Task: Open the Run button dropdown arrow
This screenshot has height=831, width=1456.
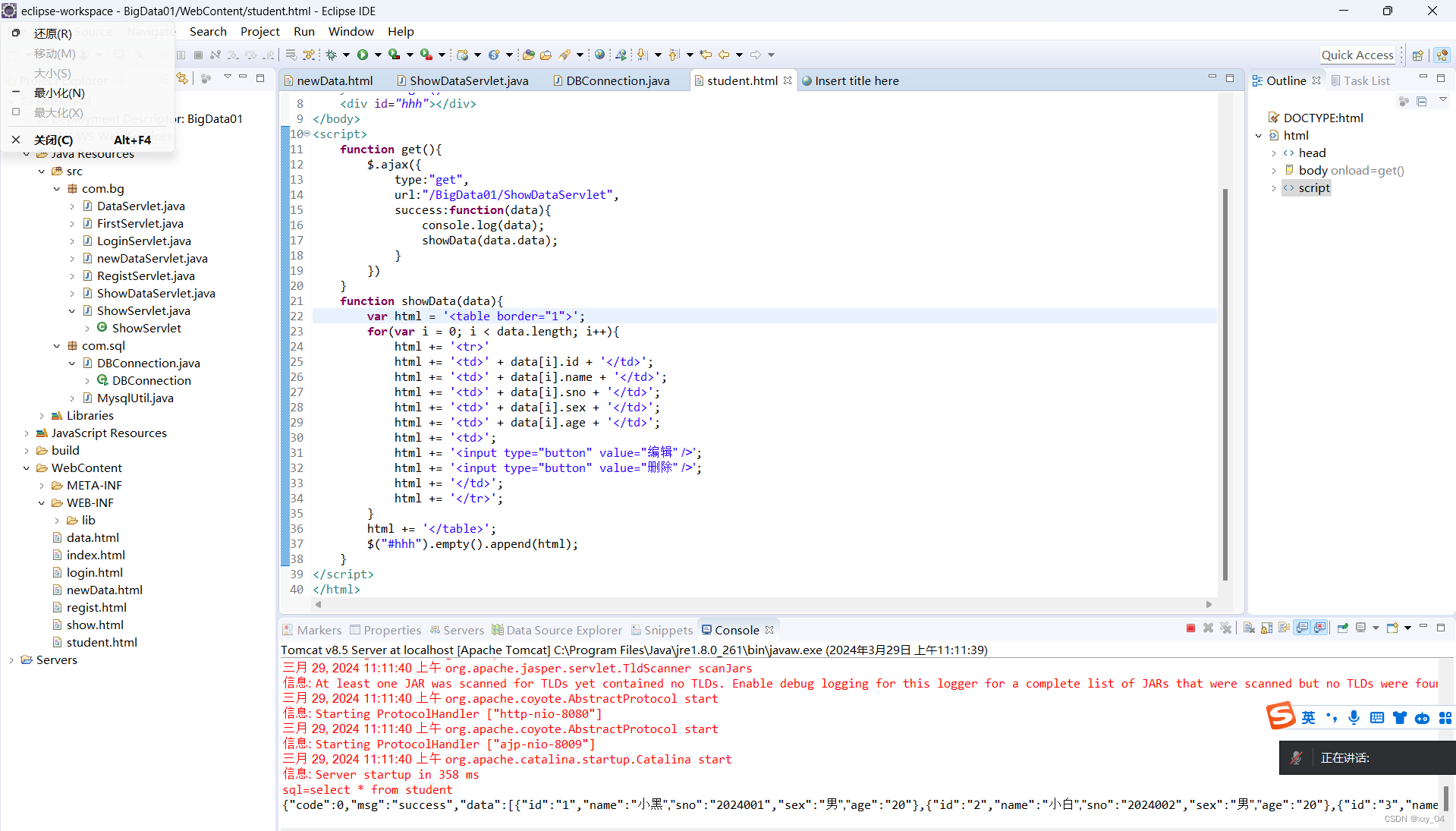Action: 378,55
